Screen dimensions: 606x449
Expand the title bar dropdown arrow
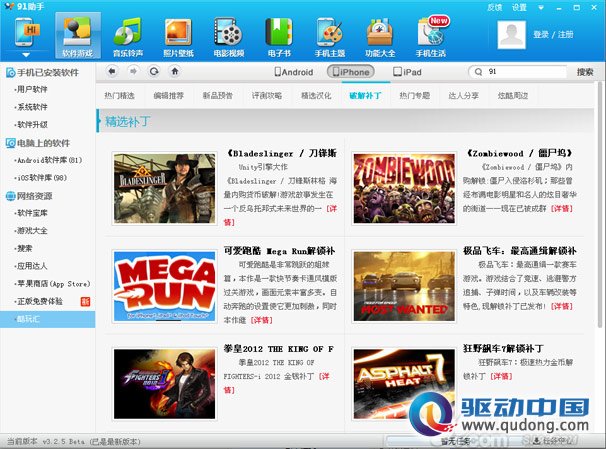541,8
